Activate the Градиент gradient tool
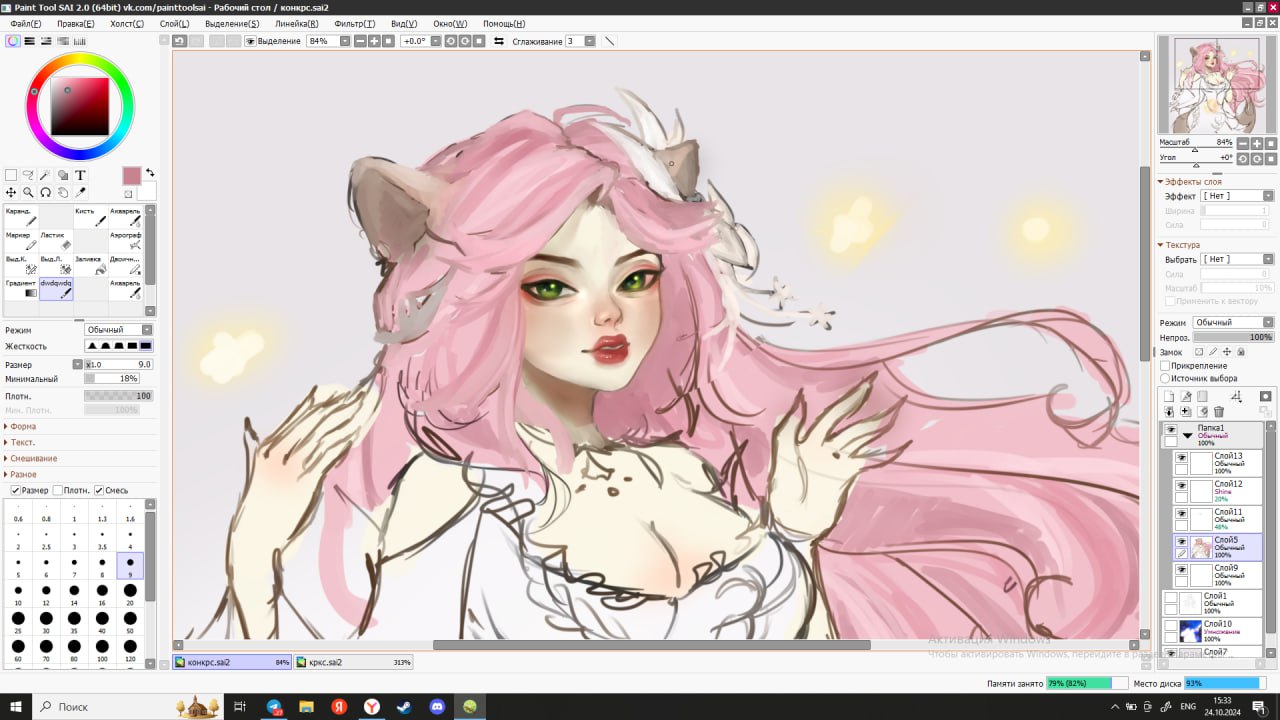Screen dimensions: 1280x720 [22, 289]
